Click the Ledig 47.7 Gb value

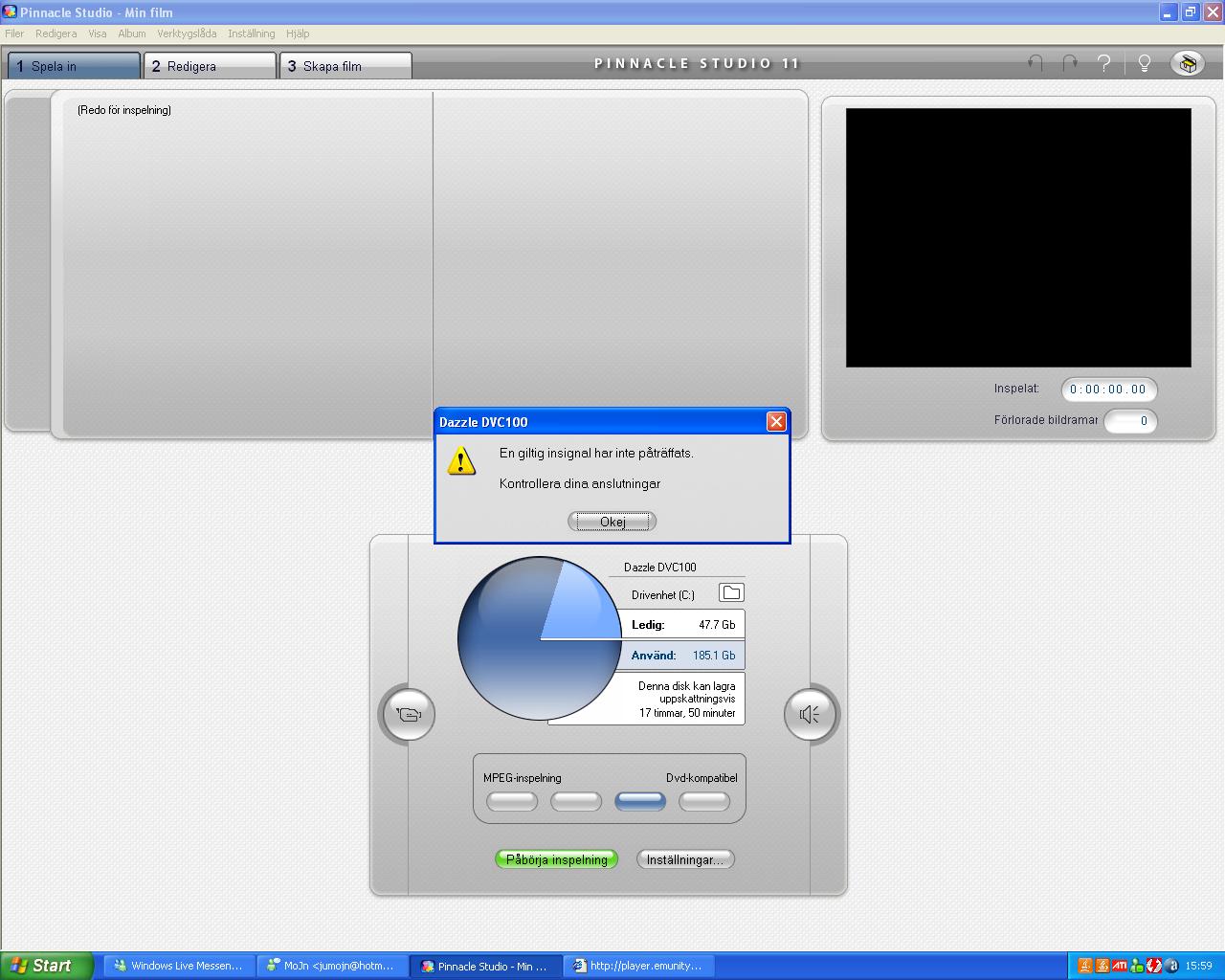point(717,624)
